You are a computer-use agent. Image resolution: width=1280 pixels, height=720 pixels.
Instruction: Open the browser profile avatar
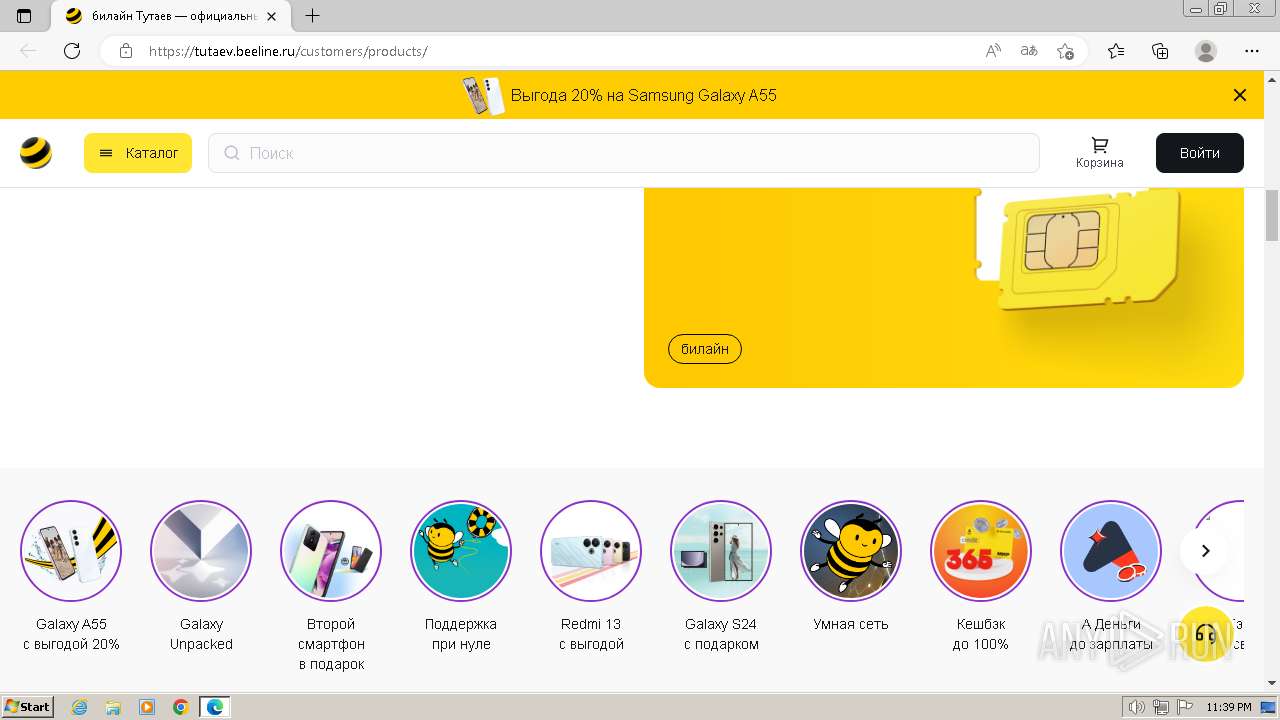[1206, 51]
